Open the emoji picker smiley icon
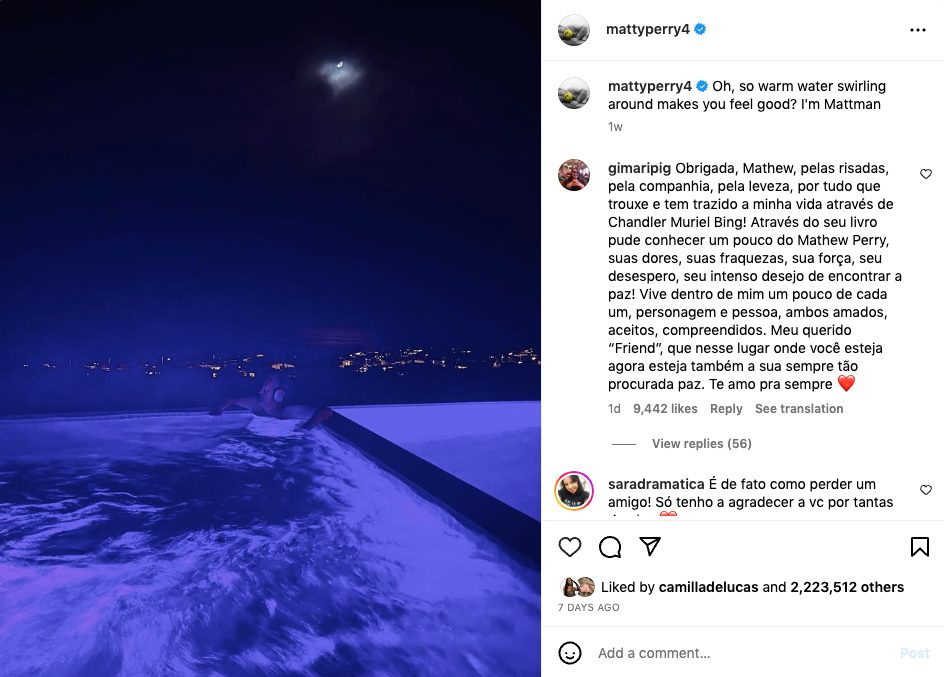Image resolution: width=944 pixels, height=677 pixels. tap(570, 653)
